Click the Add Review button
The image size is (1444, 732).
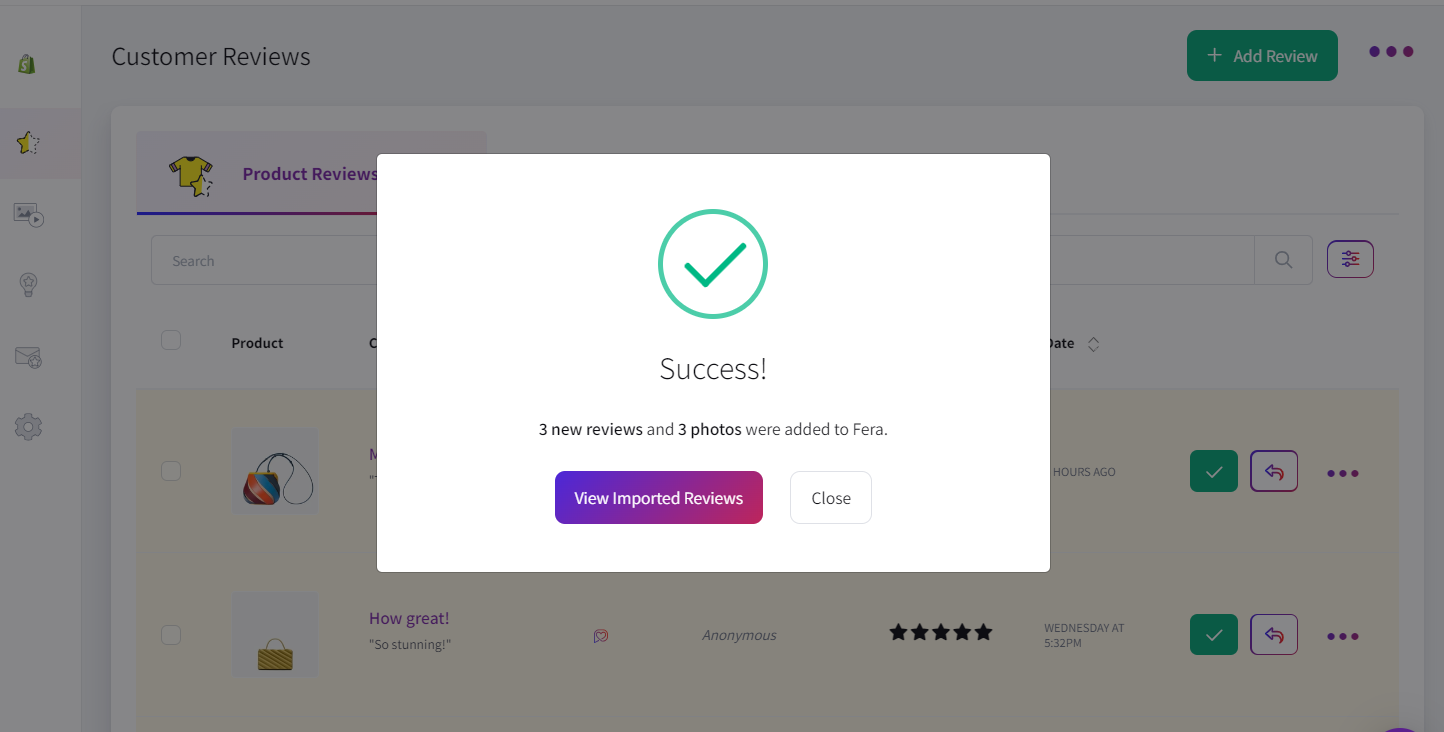[x=1261, y=56]
